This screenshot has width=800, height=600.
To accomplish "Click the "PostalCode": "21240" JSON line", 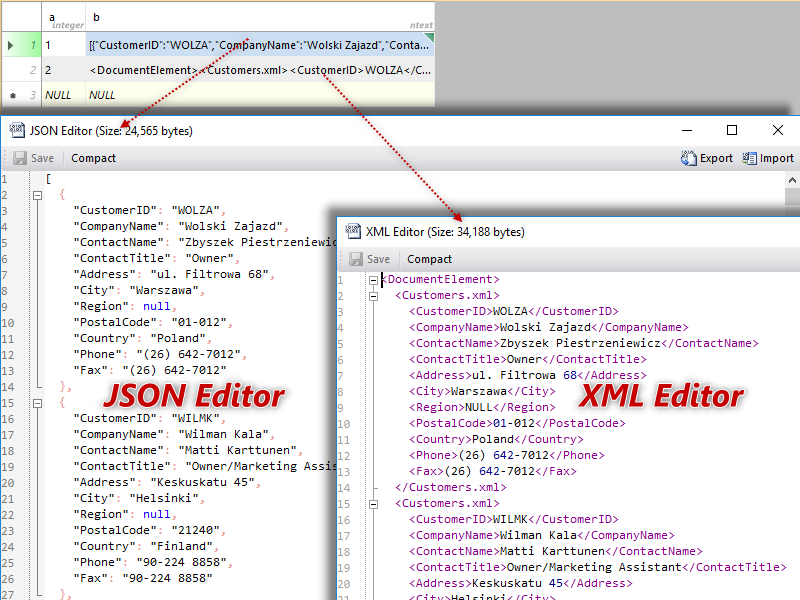I will (x=149, y=530).
